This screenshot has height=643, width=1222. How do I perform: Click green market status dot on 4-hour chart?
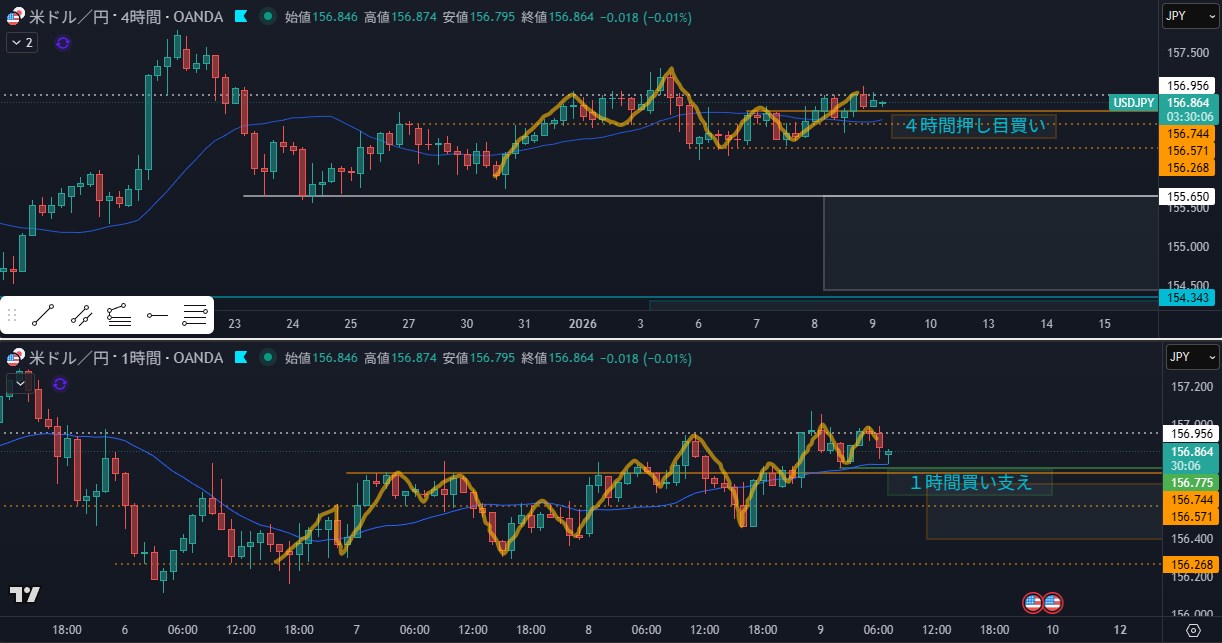pos(266,17)
